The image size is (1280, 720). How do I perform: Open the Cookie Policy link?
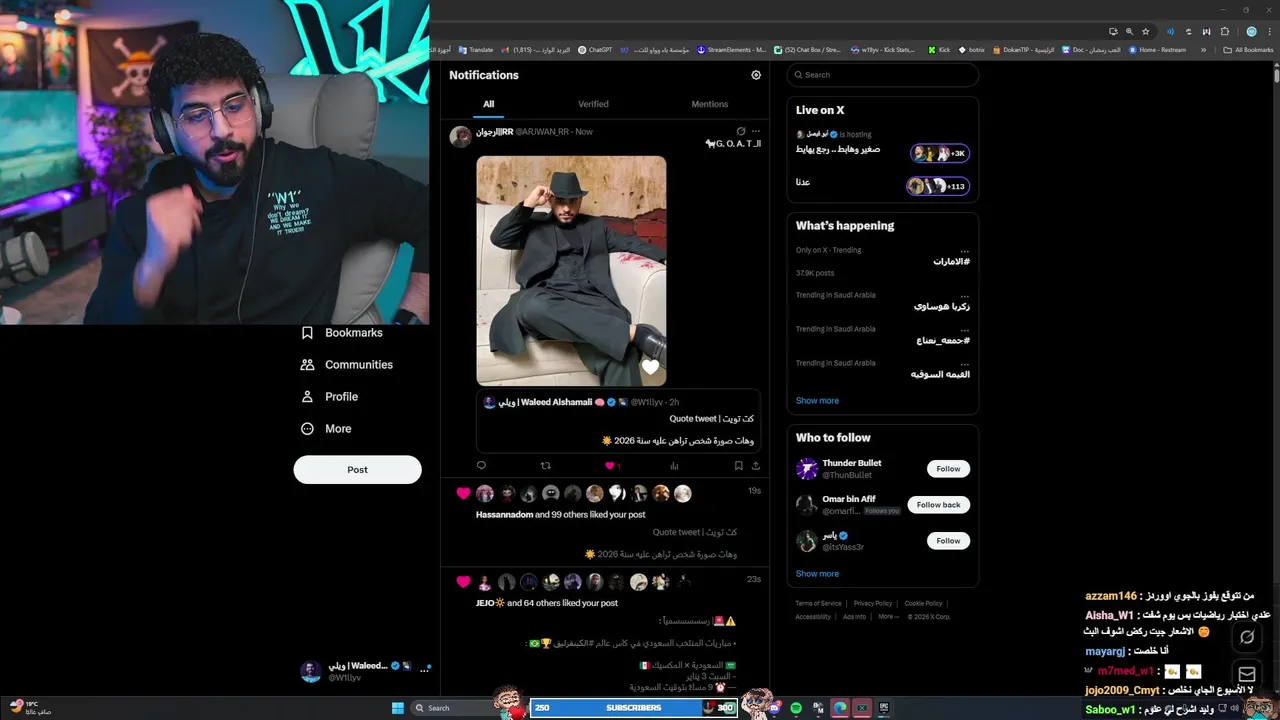(x=923, y=603)
